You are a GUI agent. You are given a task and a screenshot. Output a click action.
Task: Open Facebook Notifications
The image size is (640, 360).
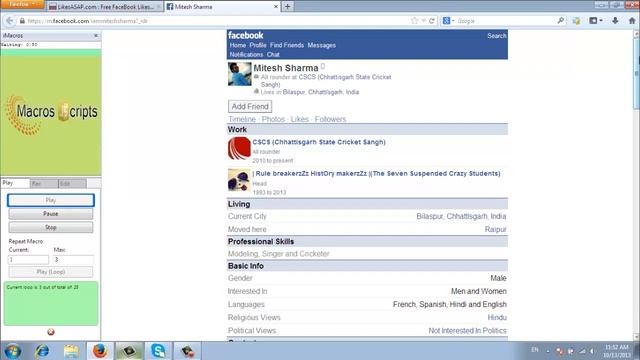pyautogui.click(x=246, y=54)
